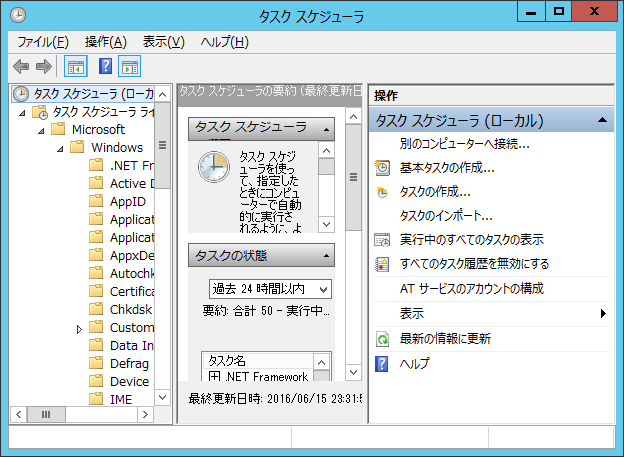Click the Chkdsk folder icon

(96, 309)
